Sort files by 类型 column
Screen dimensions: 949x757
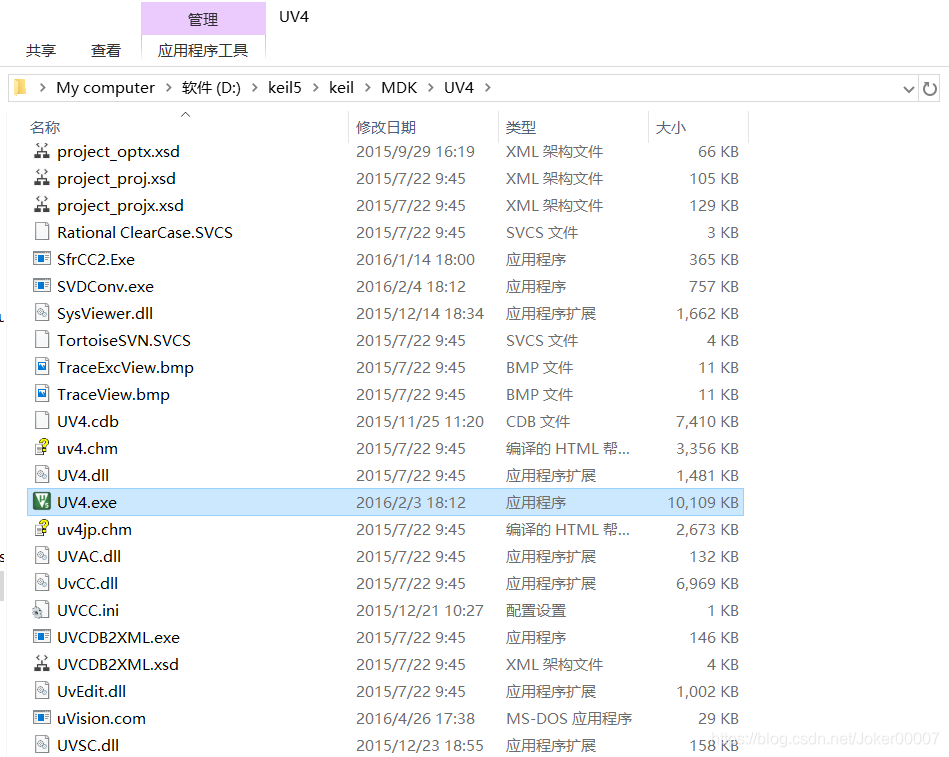[x=521, y=127]
